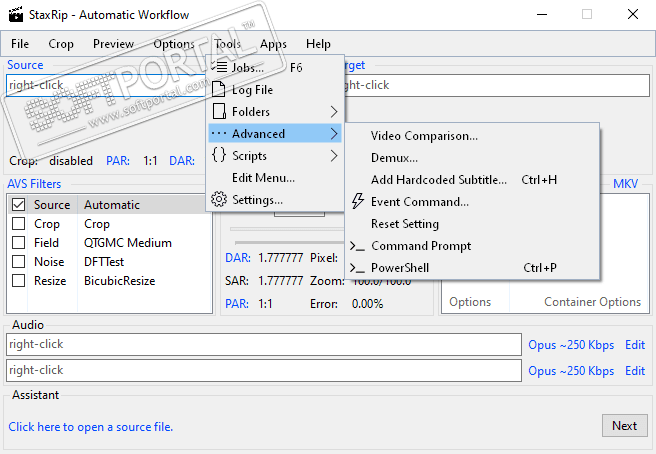Click the PAR link in crop row
Screen dimensions: 656x454
pyautogui.click(x=118, y=161)
